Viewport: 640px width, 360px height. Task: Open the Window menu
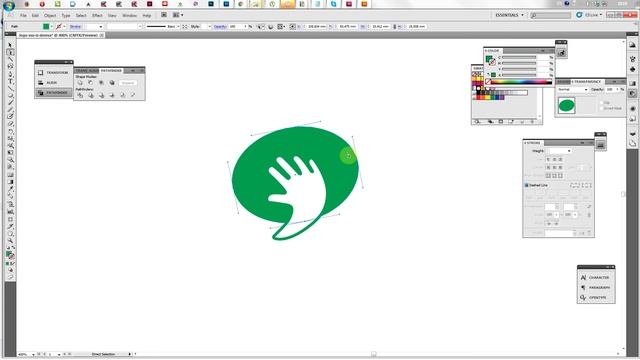[130, 16]
